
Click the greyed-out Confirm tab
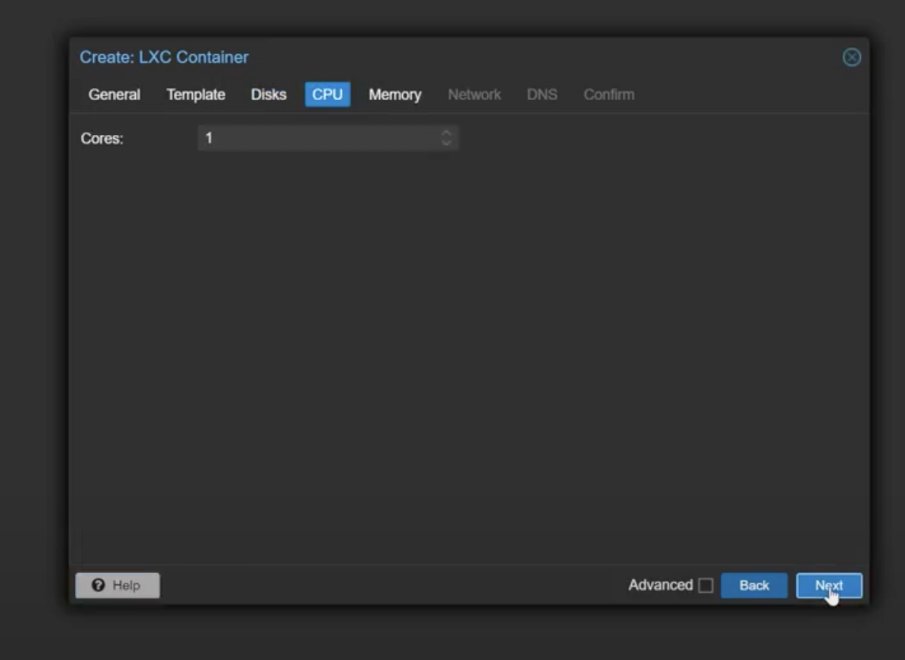(608, 95)
